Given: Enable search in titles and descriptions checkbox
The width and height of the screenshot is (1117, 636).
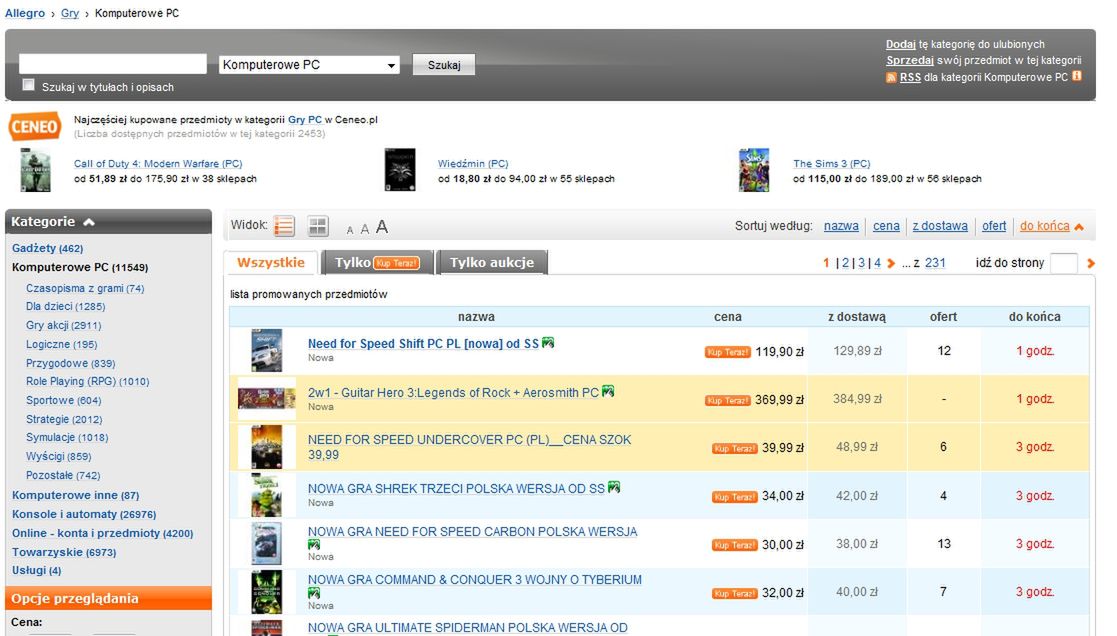Looking at the screenshot, I should coord(28,85).
